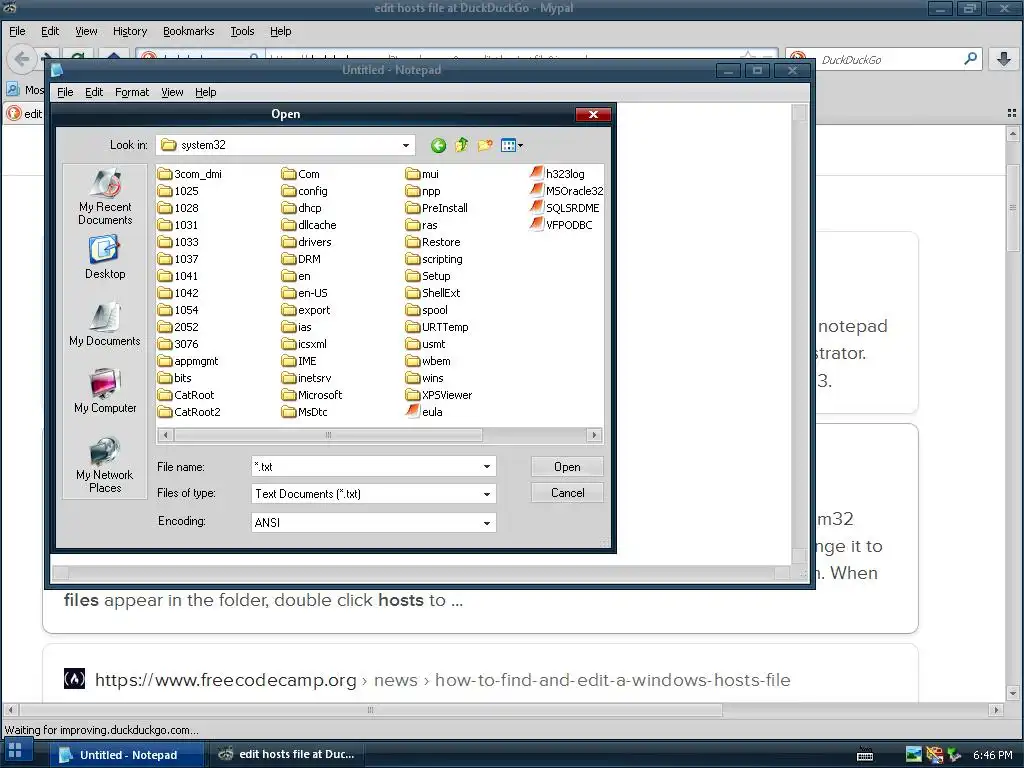
Task: Select My Recent Documents in places bar
Action: click(105, 197)
